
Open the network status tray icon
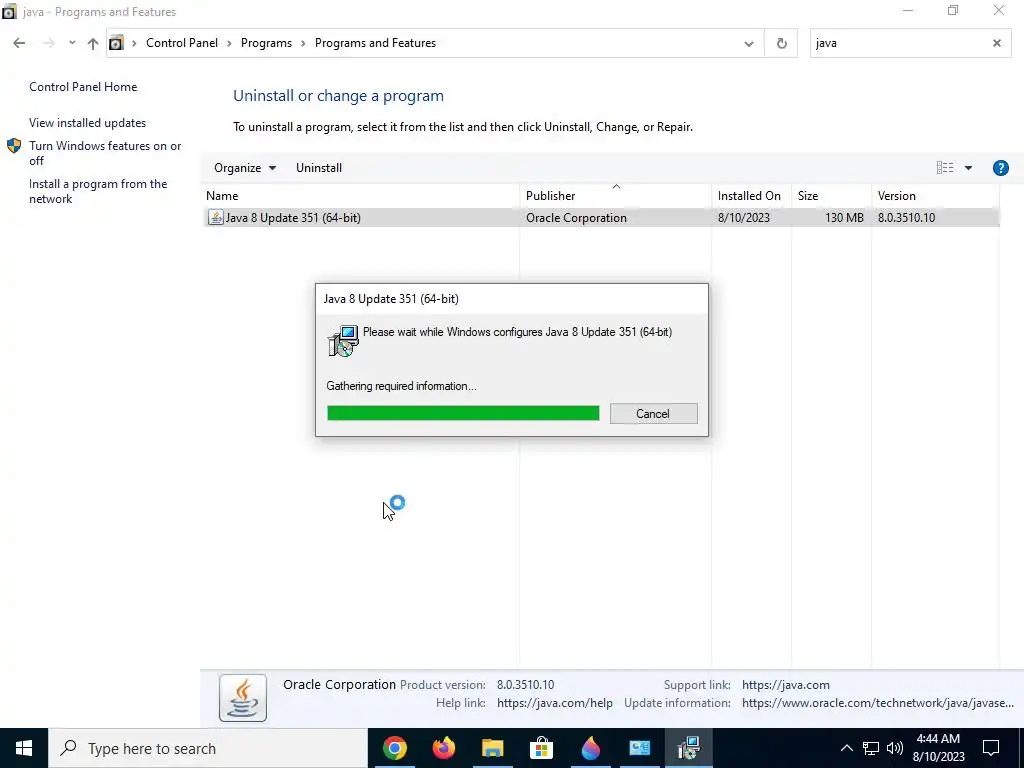tap(871, 748)
